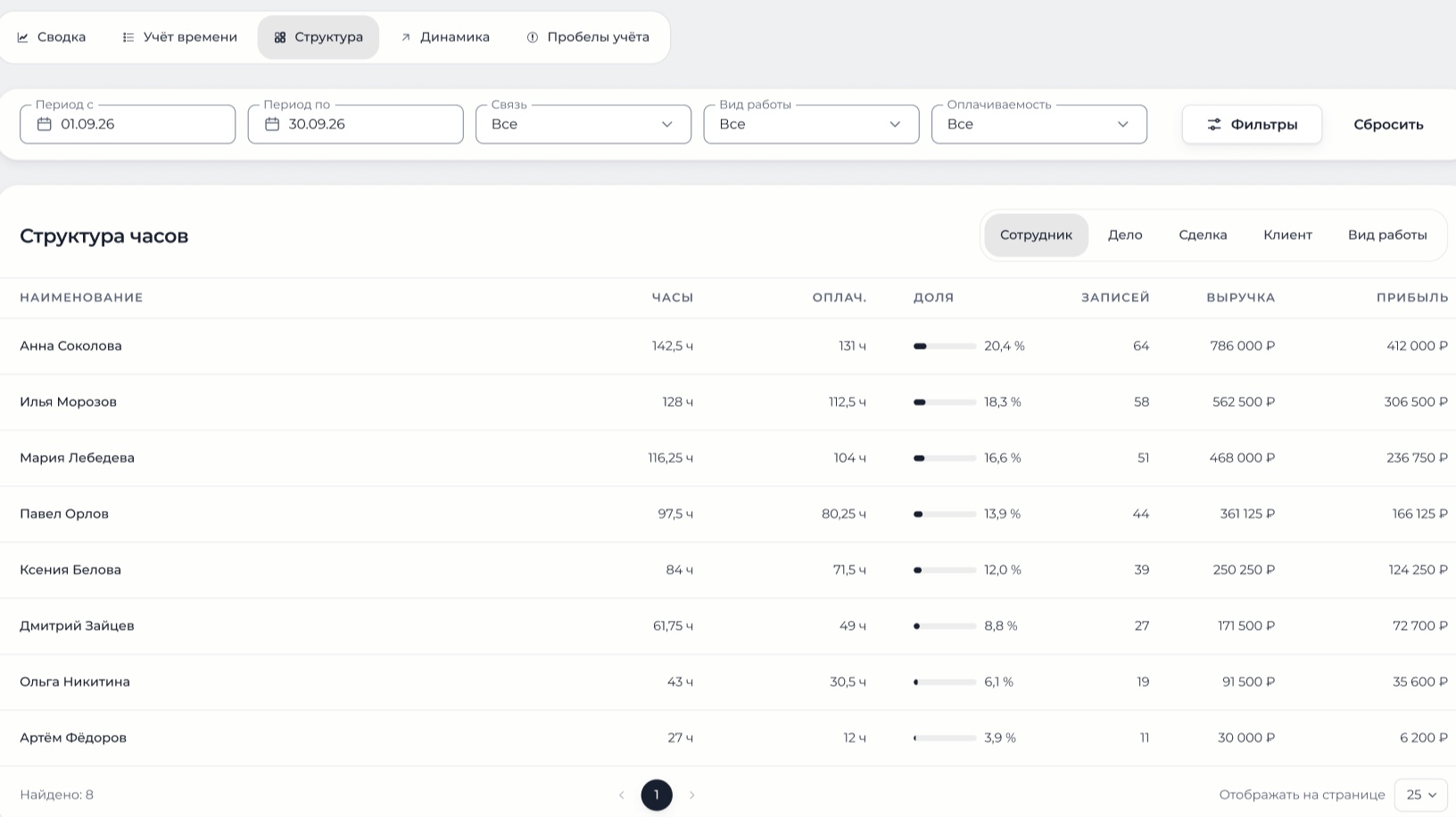The image size is (1456, 817).
Task: Group by Сотрудник
Action: 1036,235
